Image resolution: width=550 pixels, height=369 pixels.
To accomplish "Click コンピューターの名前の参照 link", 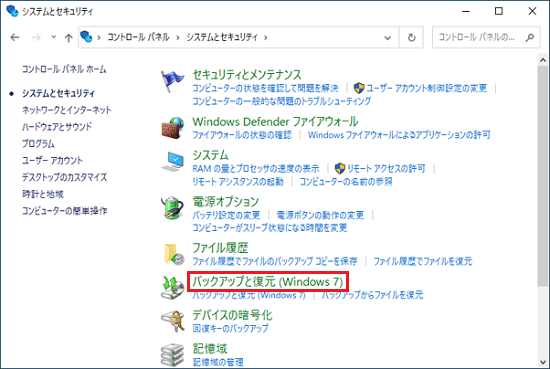I will pos(346,182).
